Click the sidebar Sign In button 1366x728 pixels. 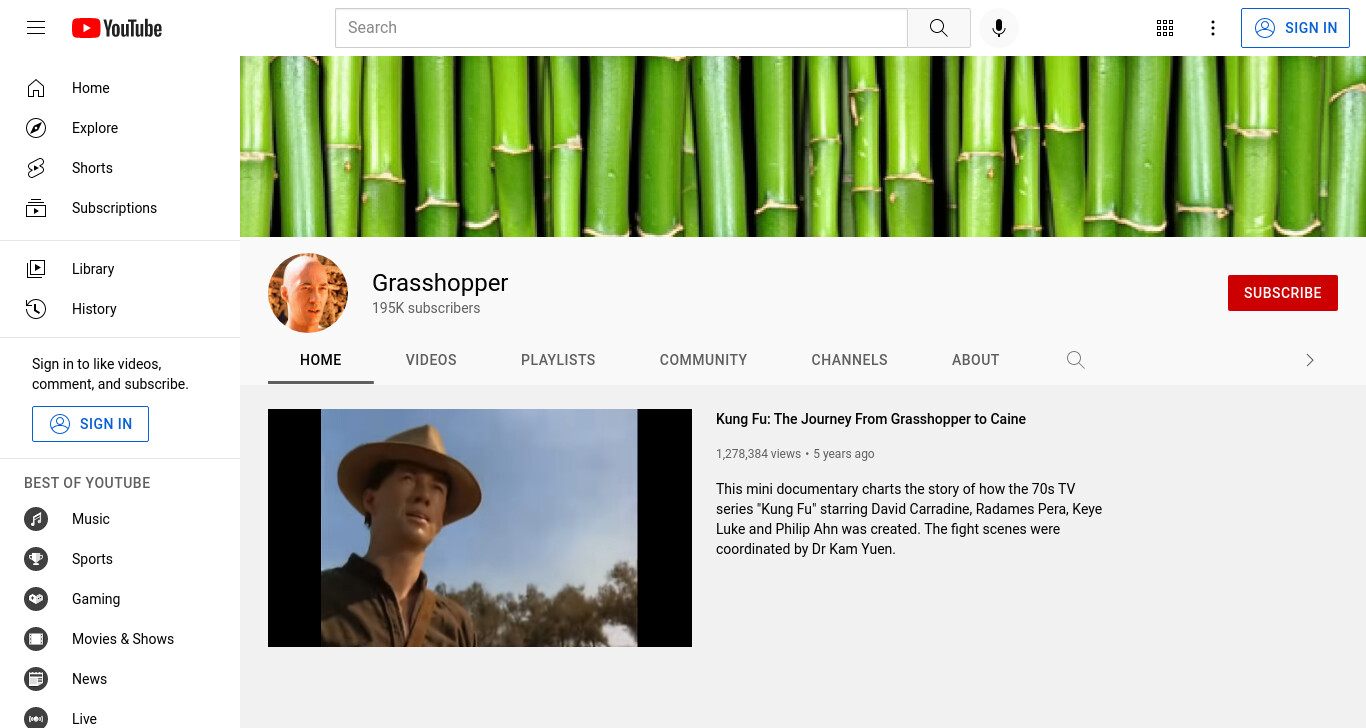(90, 424)
